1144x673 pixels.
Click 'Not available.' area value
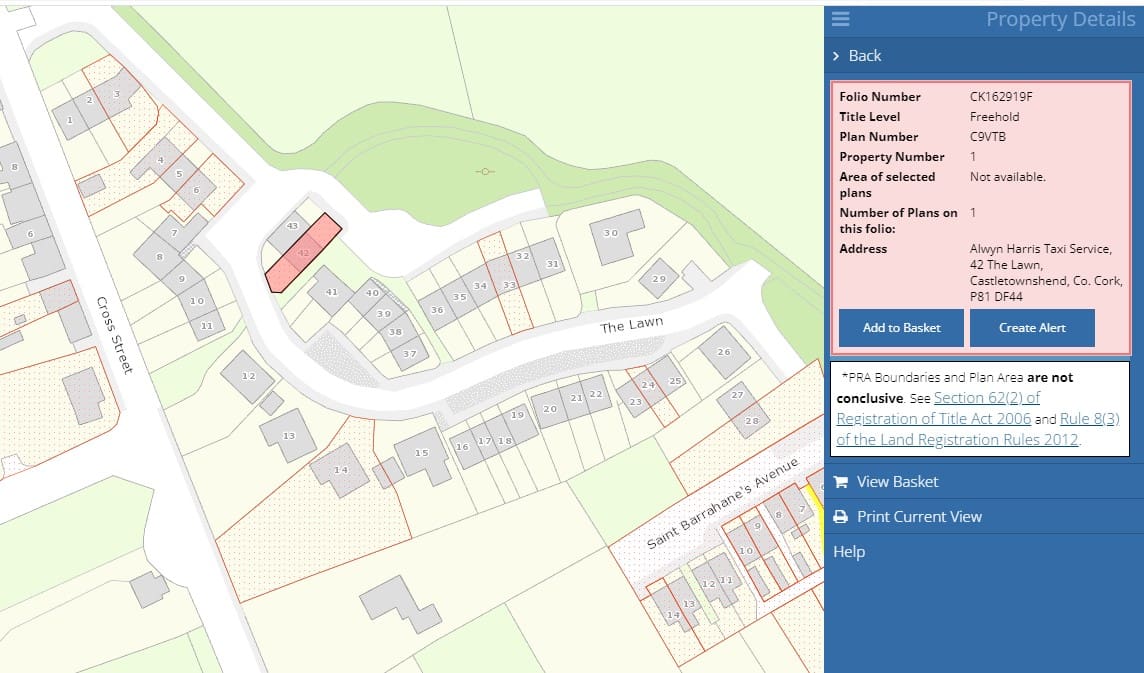[x=1008, y=177]
